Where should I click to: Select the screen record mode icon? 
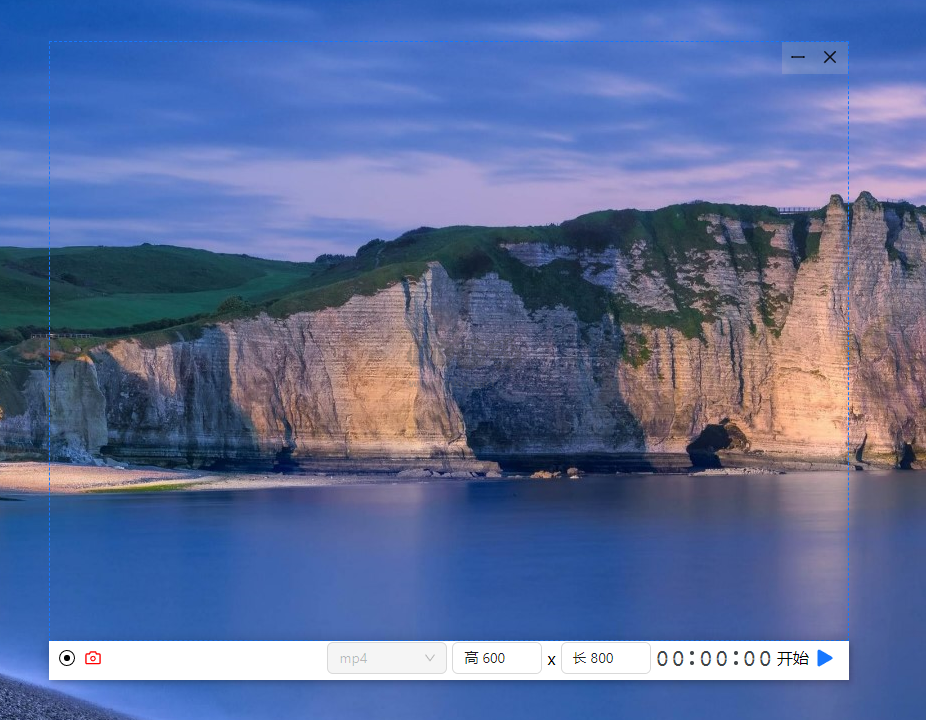(67, 658)
